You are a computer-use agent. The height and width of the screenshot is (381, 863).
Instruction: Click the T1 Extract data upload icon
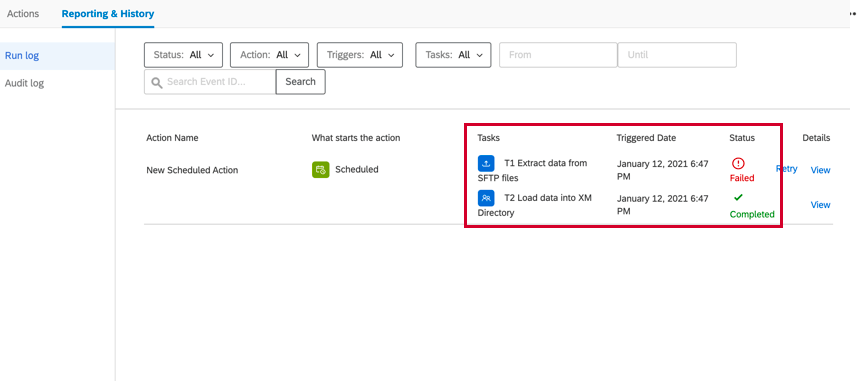point(486,163)
